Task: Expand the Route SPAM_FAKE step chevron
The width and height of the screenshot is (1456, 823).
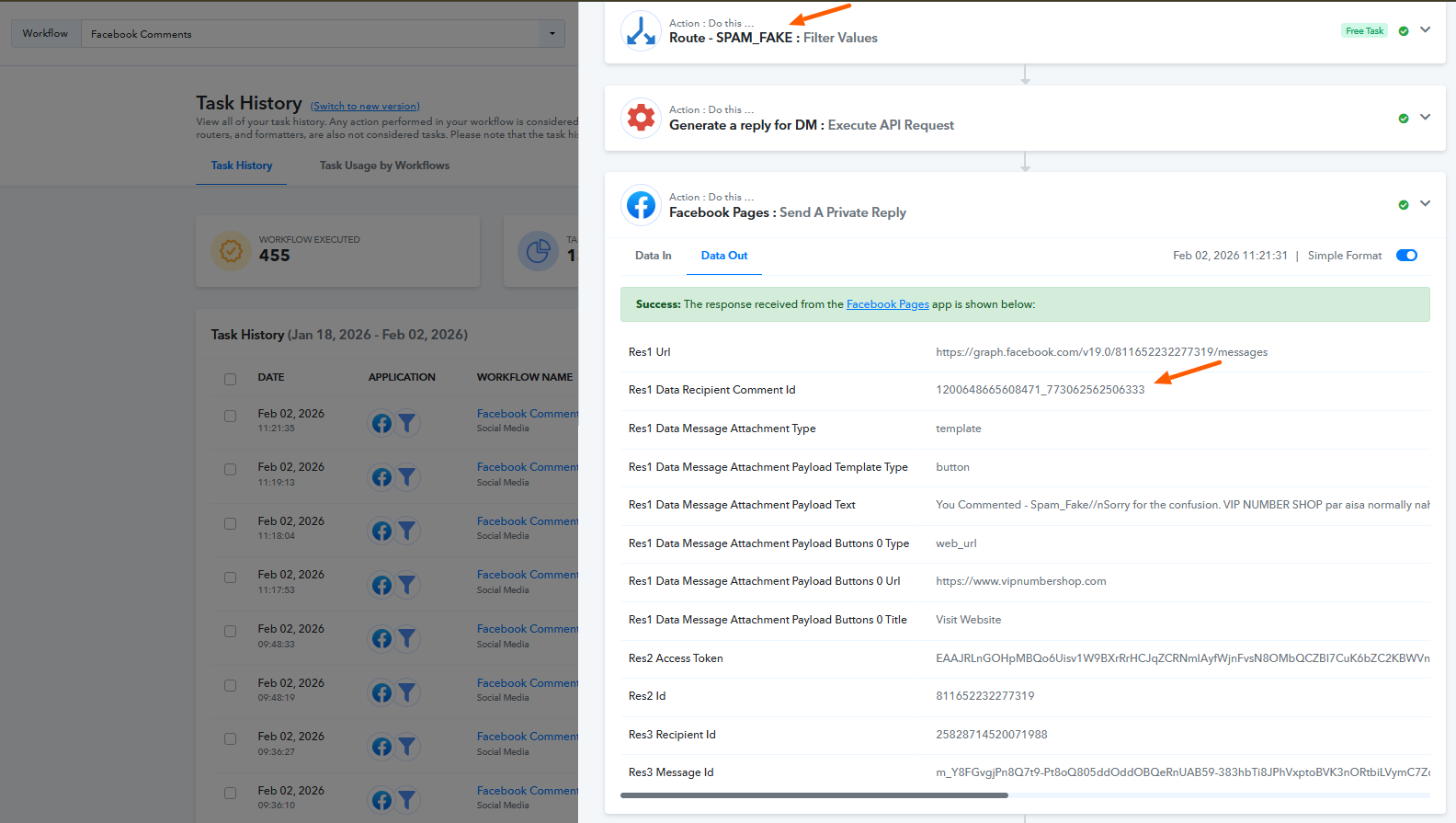Action: click(1425, 30)
